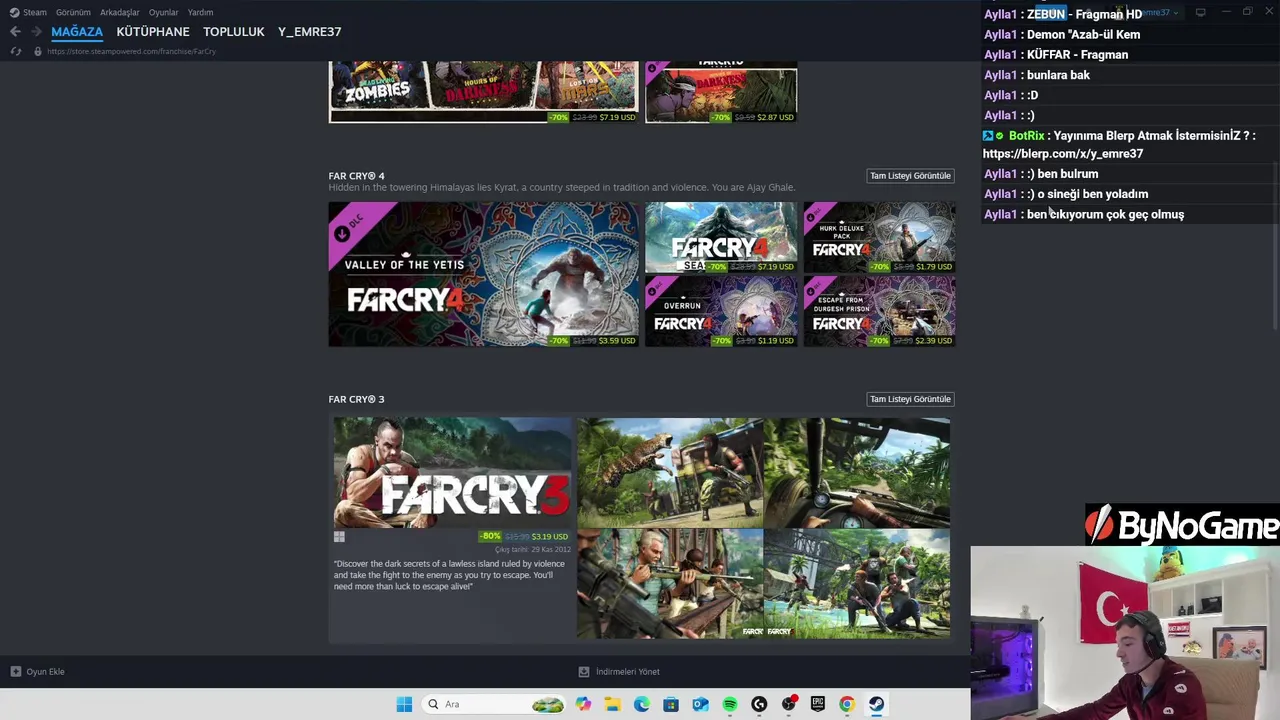The height and width of the screenshot is (720, 1280).
Task: Switch to Google Chrome in the taskbar
Action: pos(847,704)
